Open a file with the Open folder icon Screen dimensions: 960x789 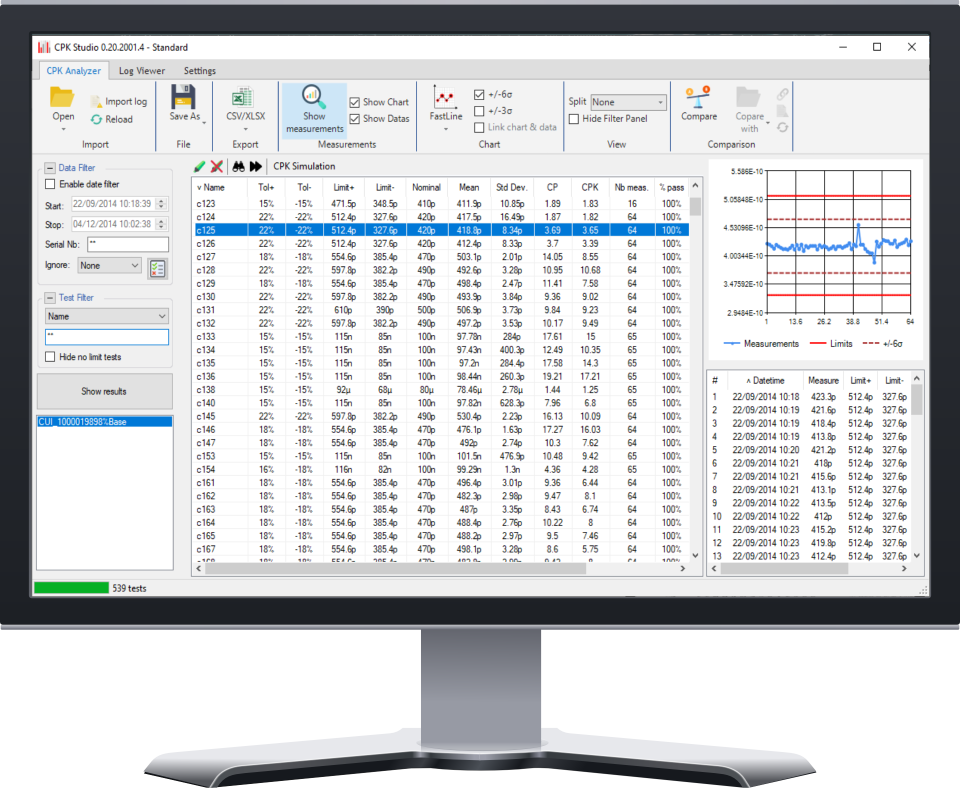pos(62,97)
